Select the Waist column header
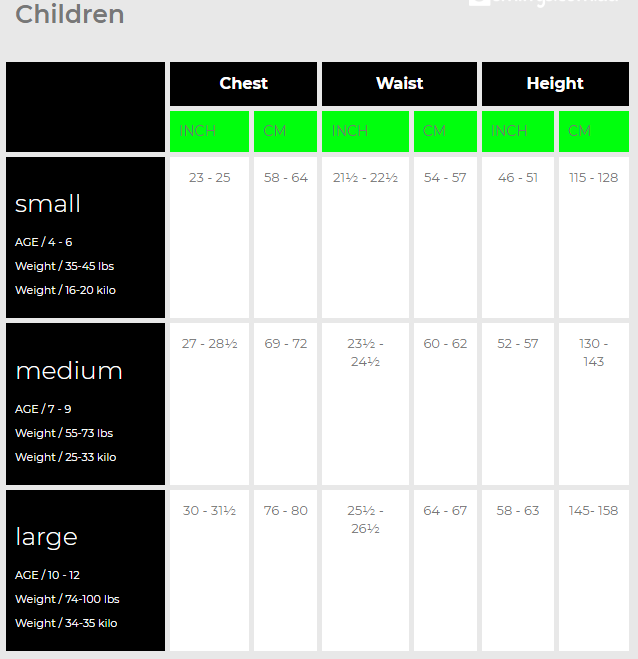Image resolution: width=638 pixels, height=659 pixels. click(399, 84)
